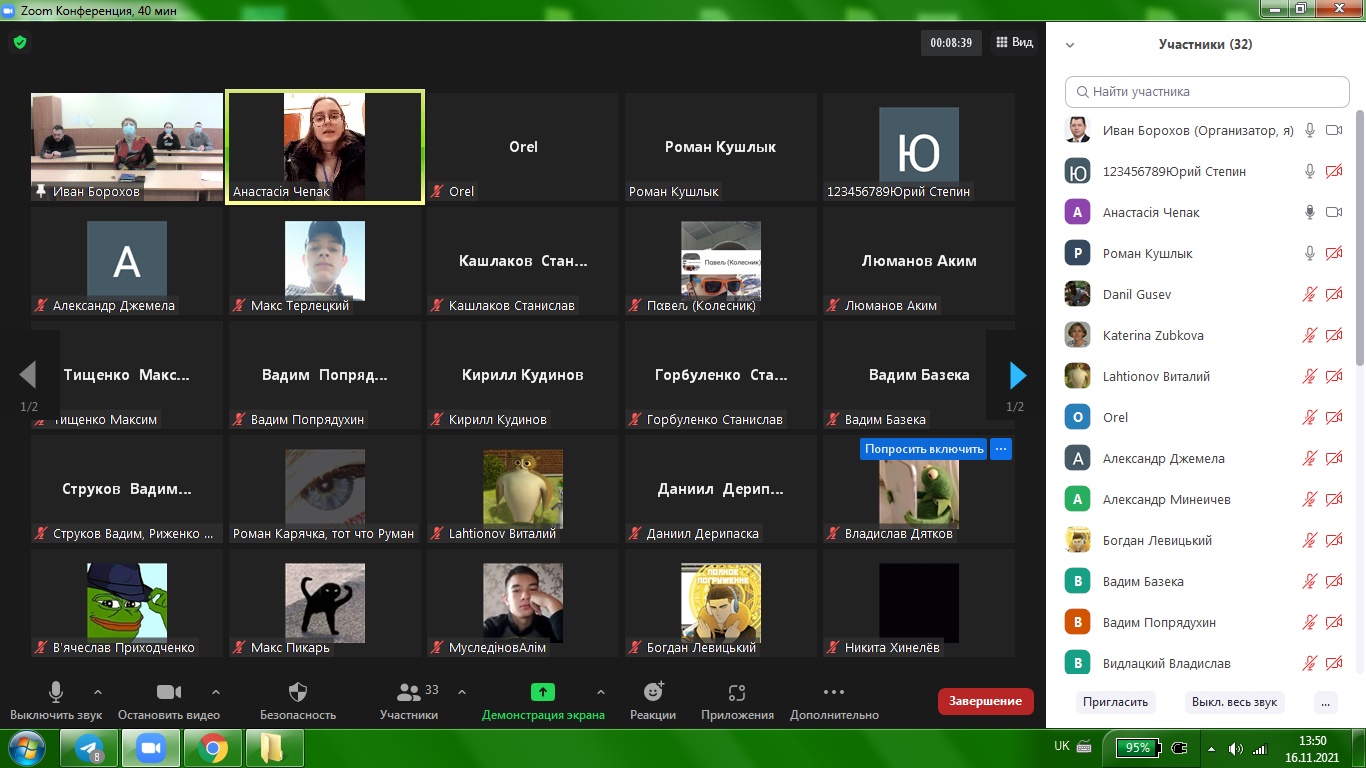The width and height of the screenshot is (1366, 768).
Task: Open the ellipsis menu on Владислав Дятков tile
Action: [x=1001, y=449]
